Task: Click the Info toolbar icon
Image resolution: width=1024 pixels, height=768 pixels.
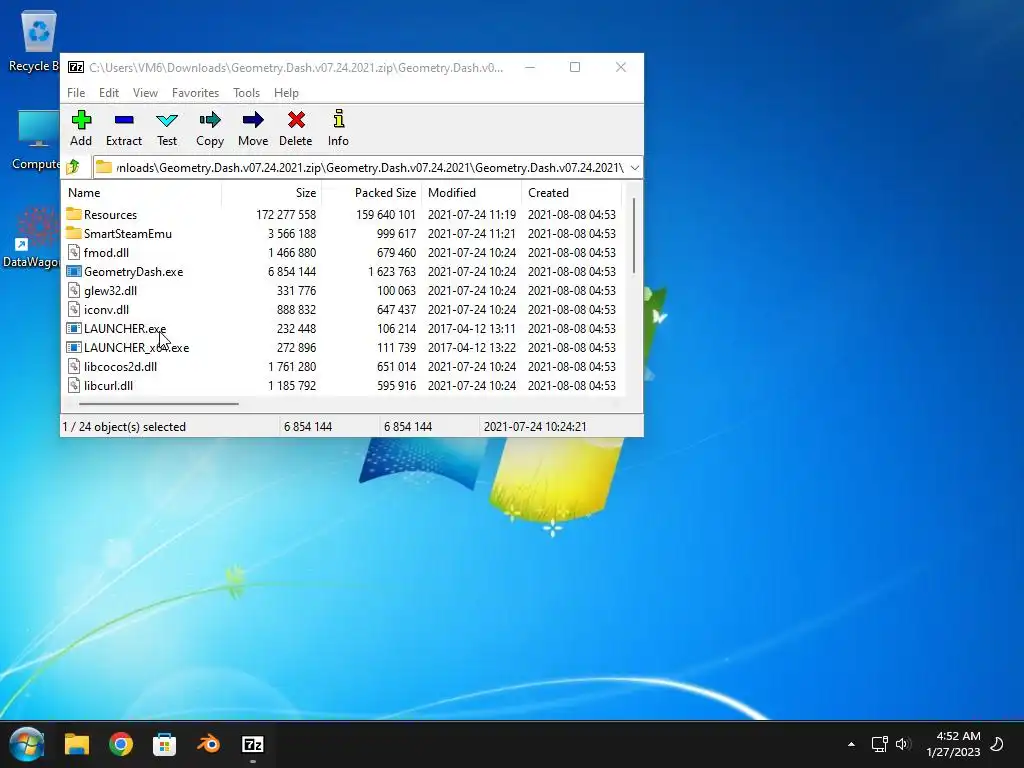Action: (338, 119)
